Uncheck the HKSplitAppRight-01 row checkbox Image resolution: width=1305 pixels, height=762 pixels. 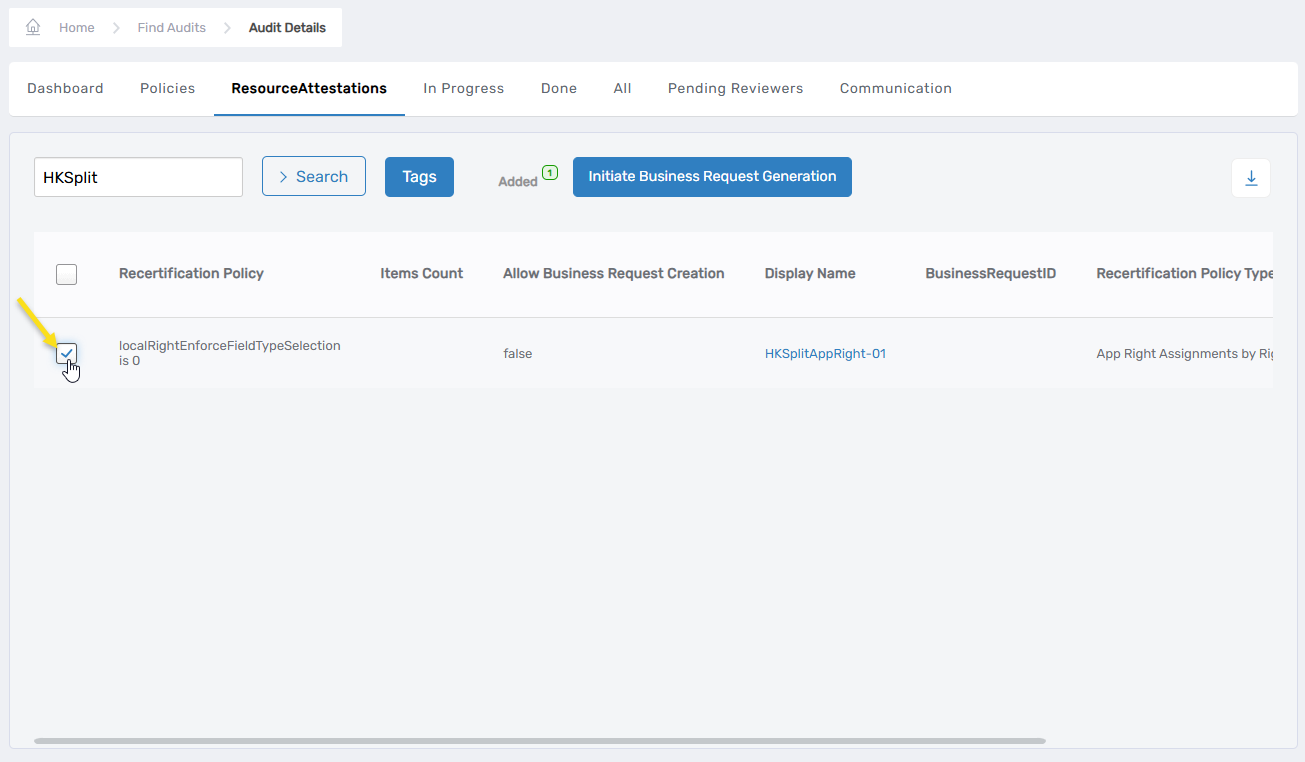point(66,353)
